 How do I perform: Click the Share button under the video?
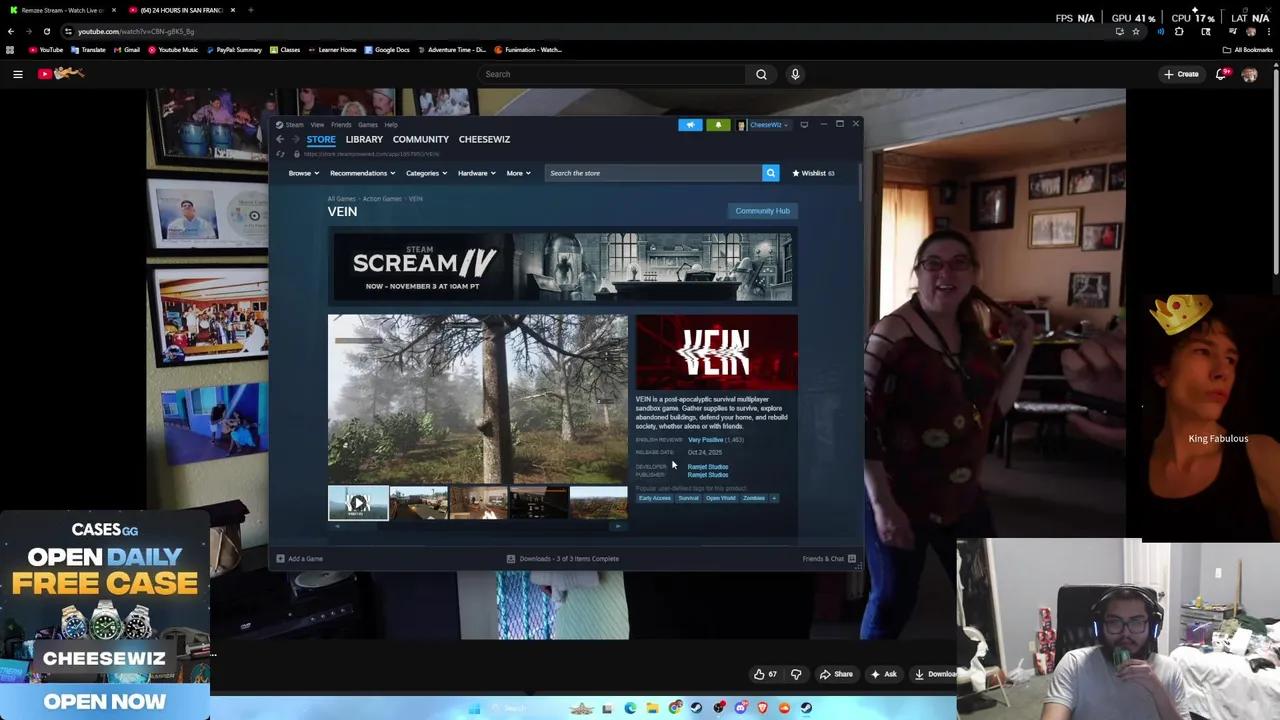tap(836, 674)
